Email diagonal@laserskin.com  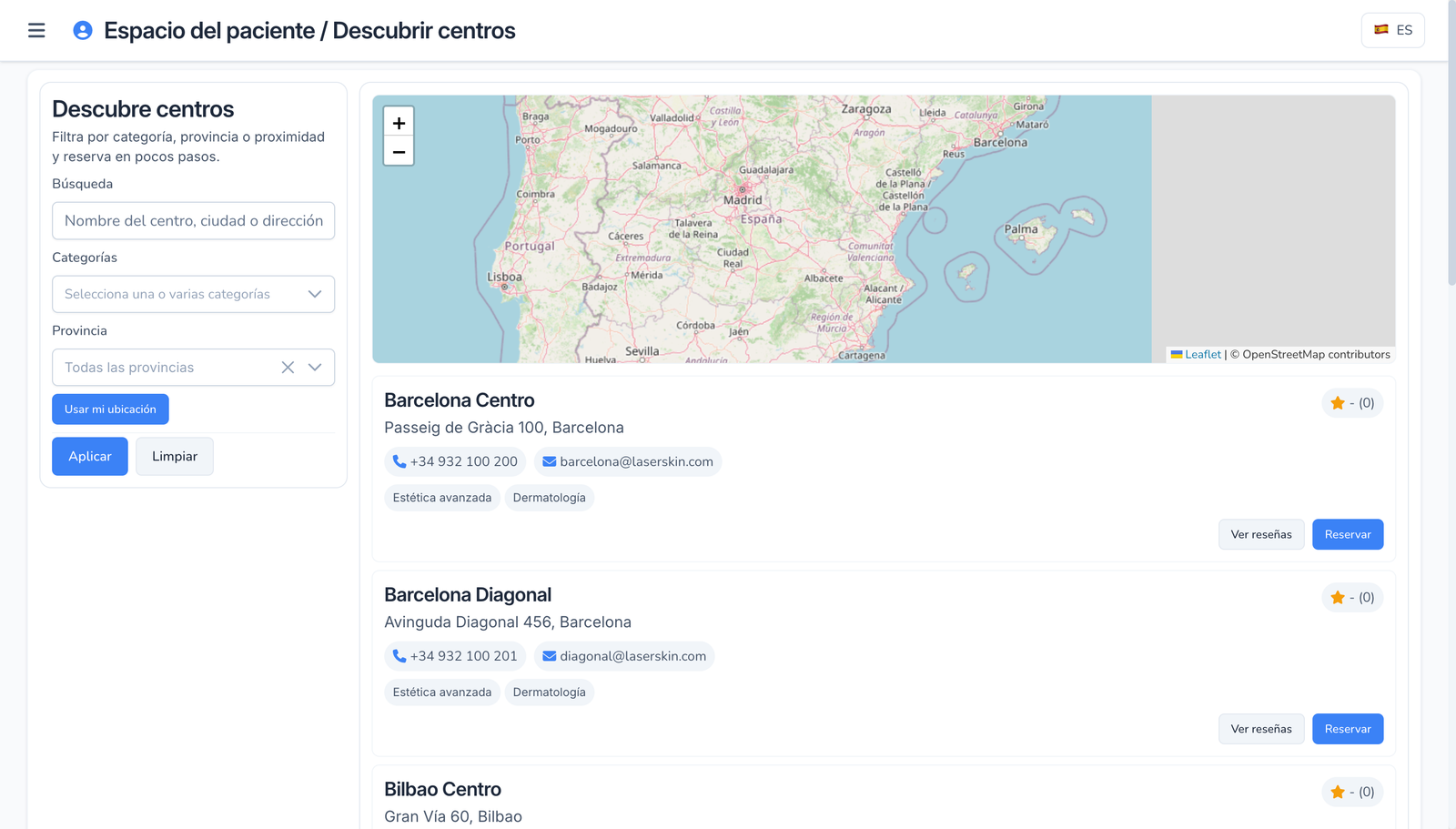pos(624,656)
